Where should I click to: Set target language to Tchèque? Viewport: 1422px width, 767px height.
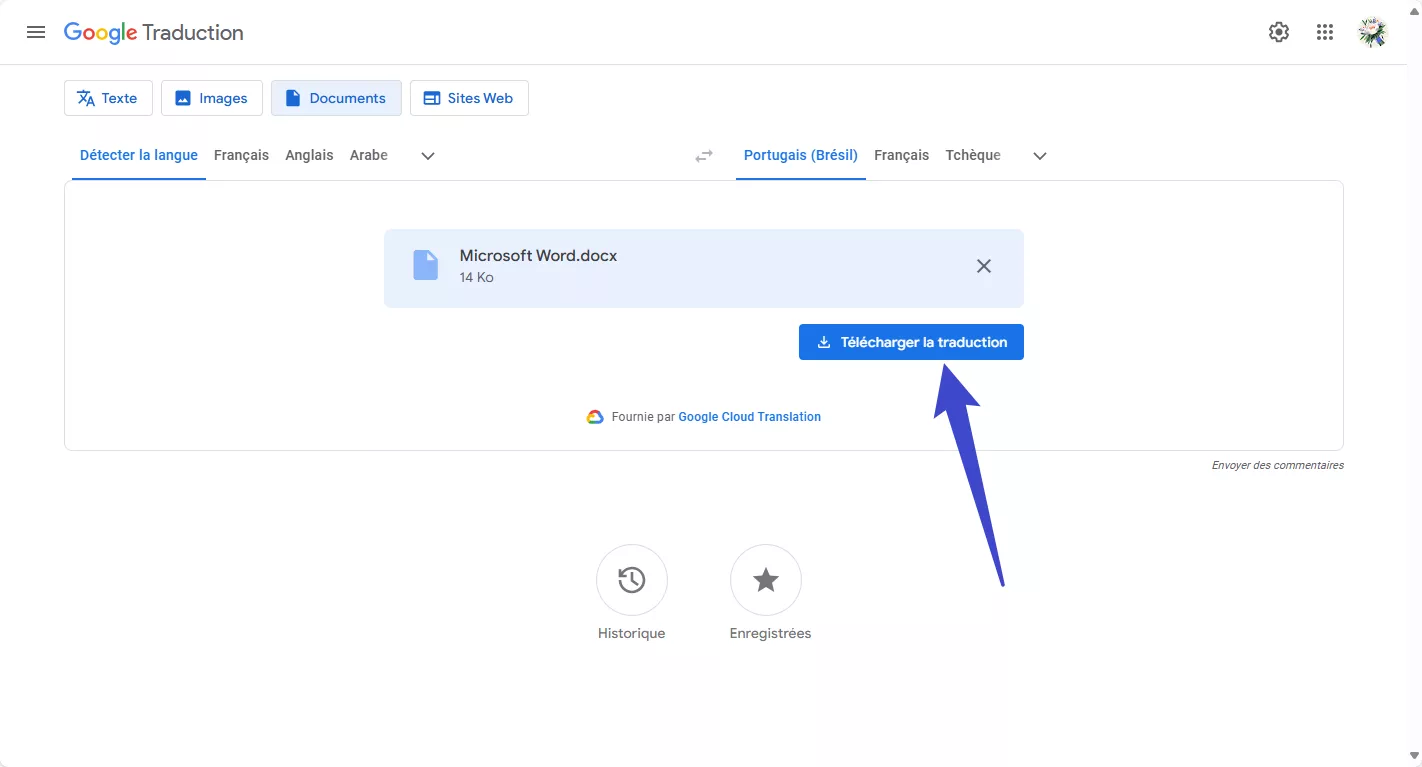(x=972, y=155)
